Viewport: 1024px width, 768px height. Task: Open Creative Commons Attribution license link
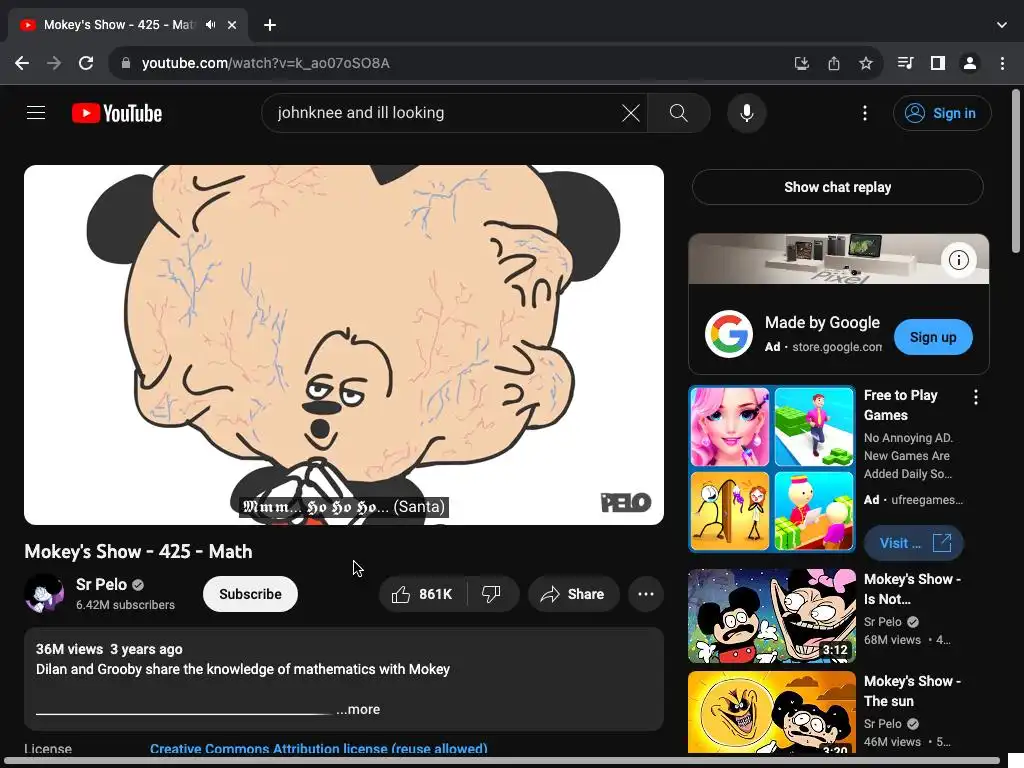click(319, 748)
